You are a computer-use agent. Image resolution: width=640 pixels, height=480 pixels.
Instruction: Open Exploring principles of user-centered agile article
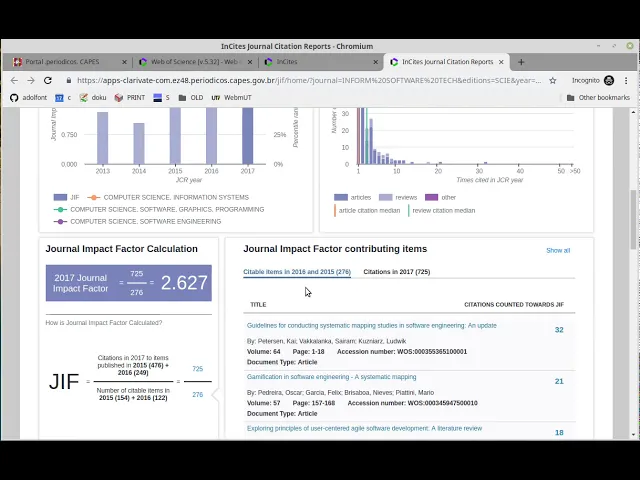(364, 429)
